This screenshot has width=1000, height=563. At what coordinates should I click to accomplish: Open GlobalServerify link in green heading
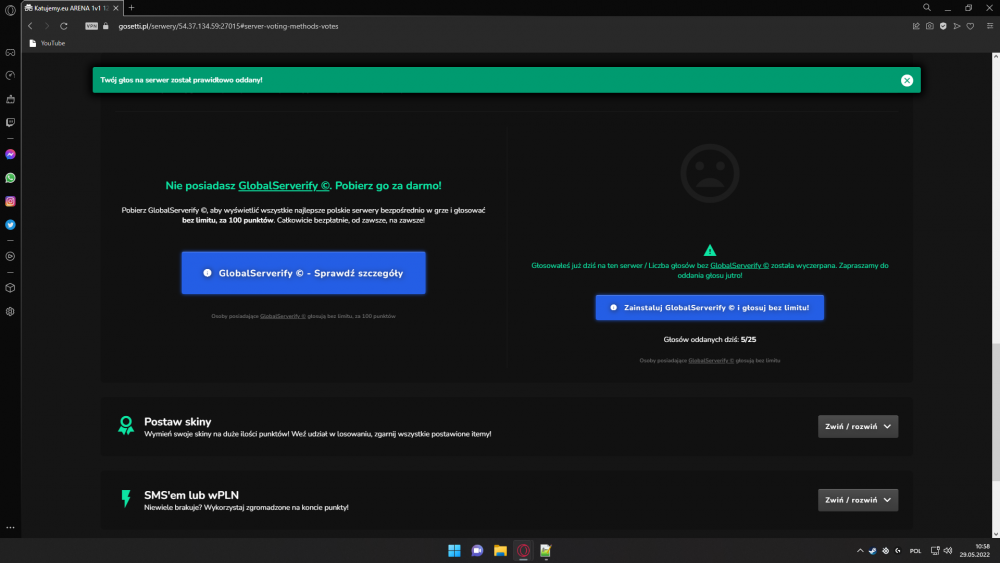(x=284, y=186)
